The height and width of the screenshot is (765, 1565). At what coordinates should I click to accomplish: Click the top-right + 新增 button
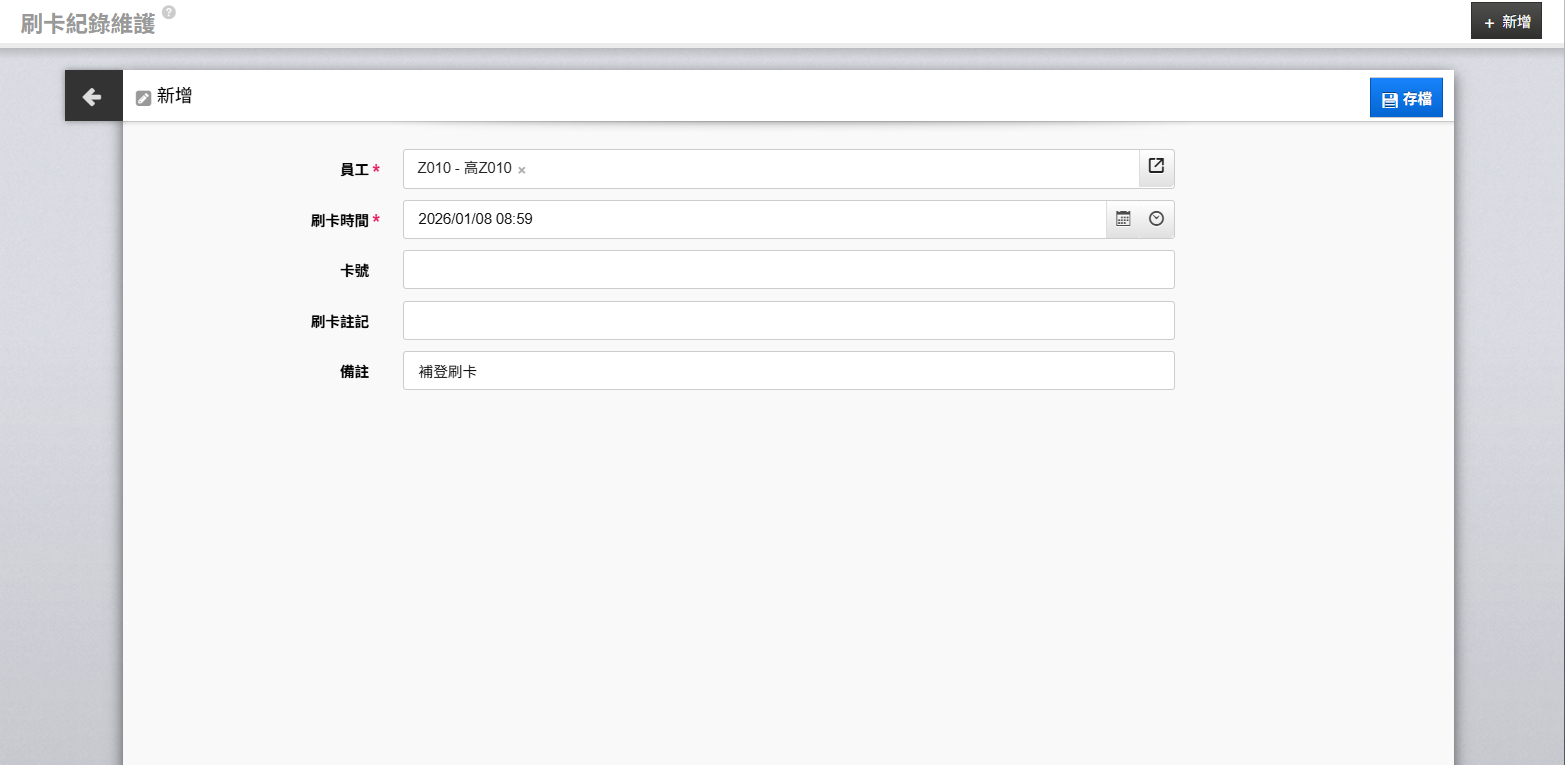[1506, 21]
